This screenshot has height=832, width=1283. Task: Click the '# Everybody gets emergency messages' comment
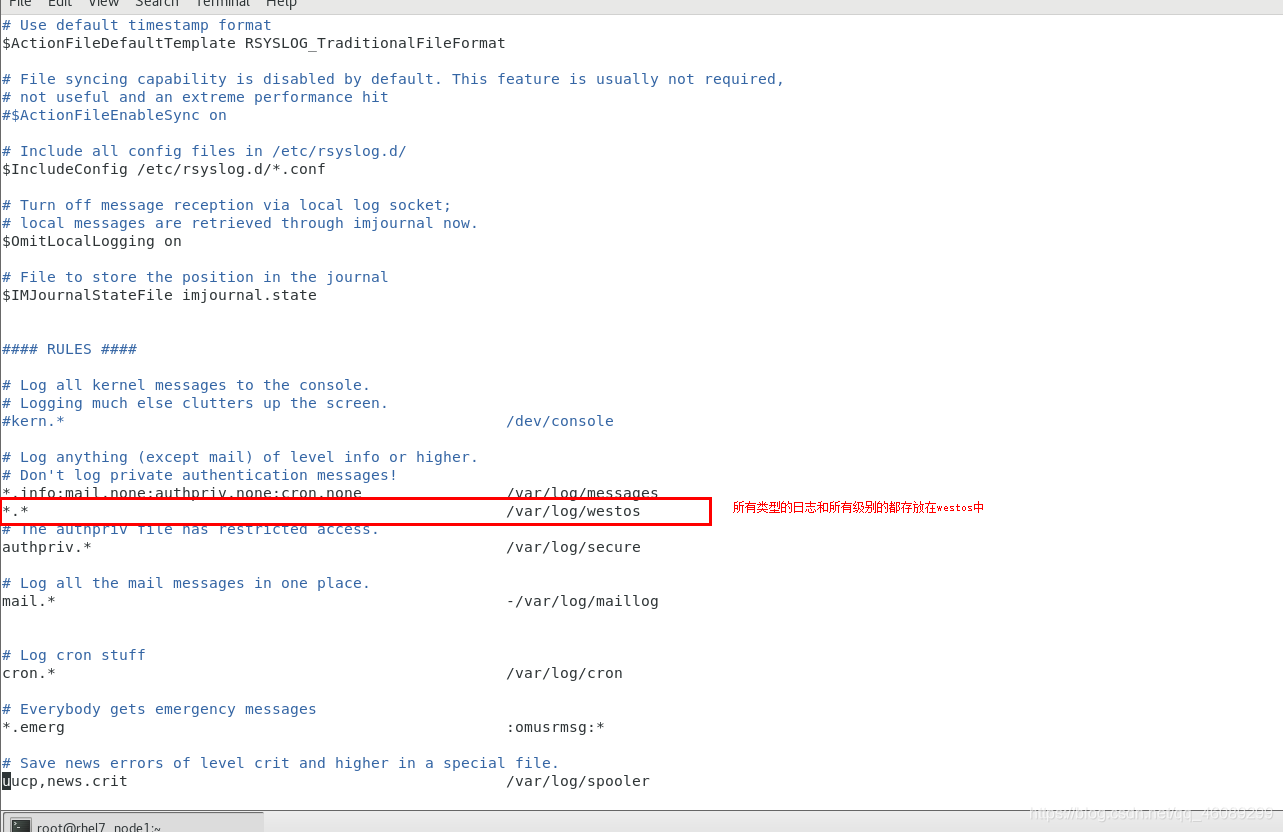pyautogui.click(x=159, y=709)
